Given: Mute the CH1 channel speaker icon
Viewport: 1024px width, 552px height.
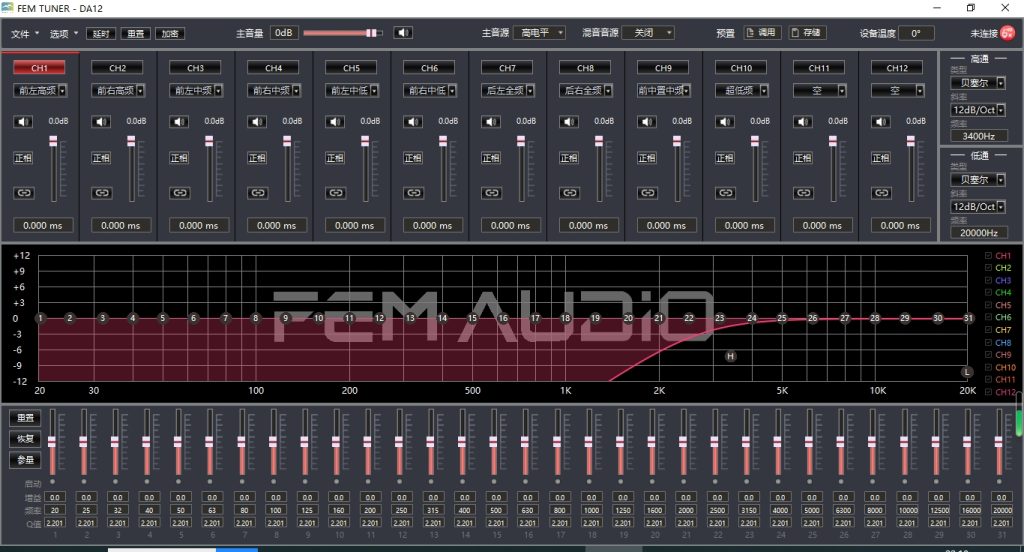Looking at the screenshot, I should pos(23,122).
